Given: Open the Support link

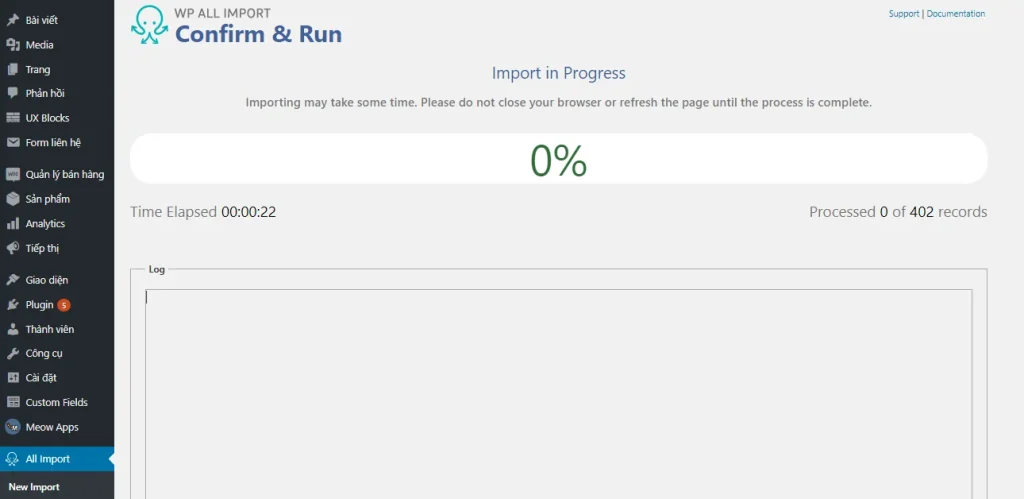Looking at the screenshot, I should tap(904, 14).
